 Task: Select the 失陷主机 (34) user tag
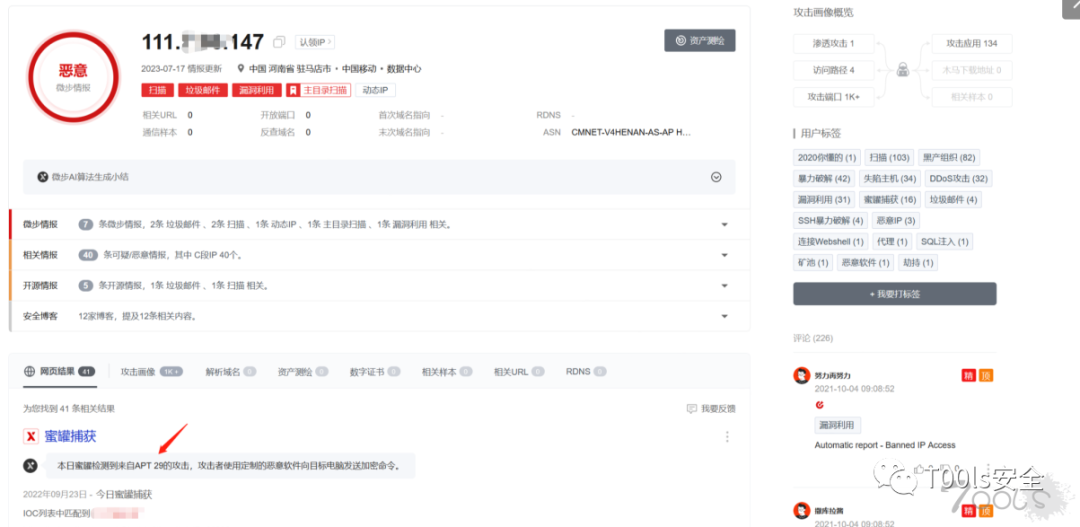coord(890,179)
